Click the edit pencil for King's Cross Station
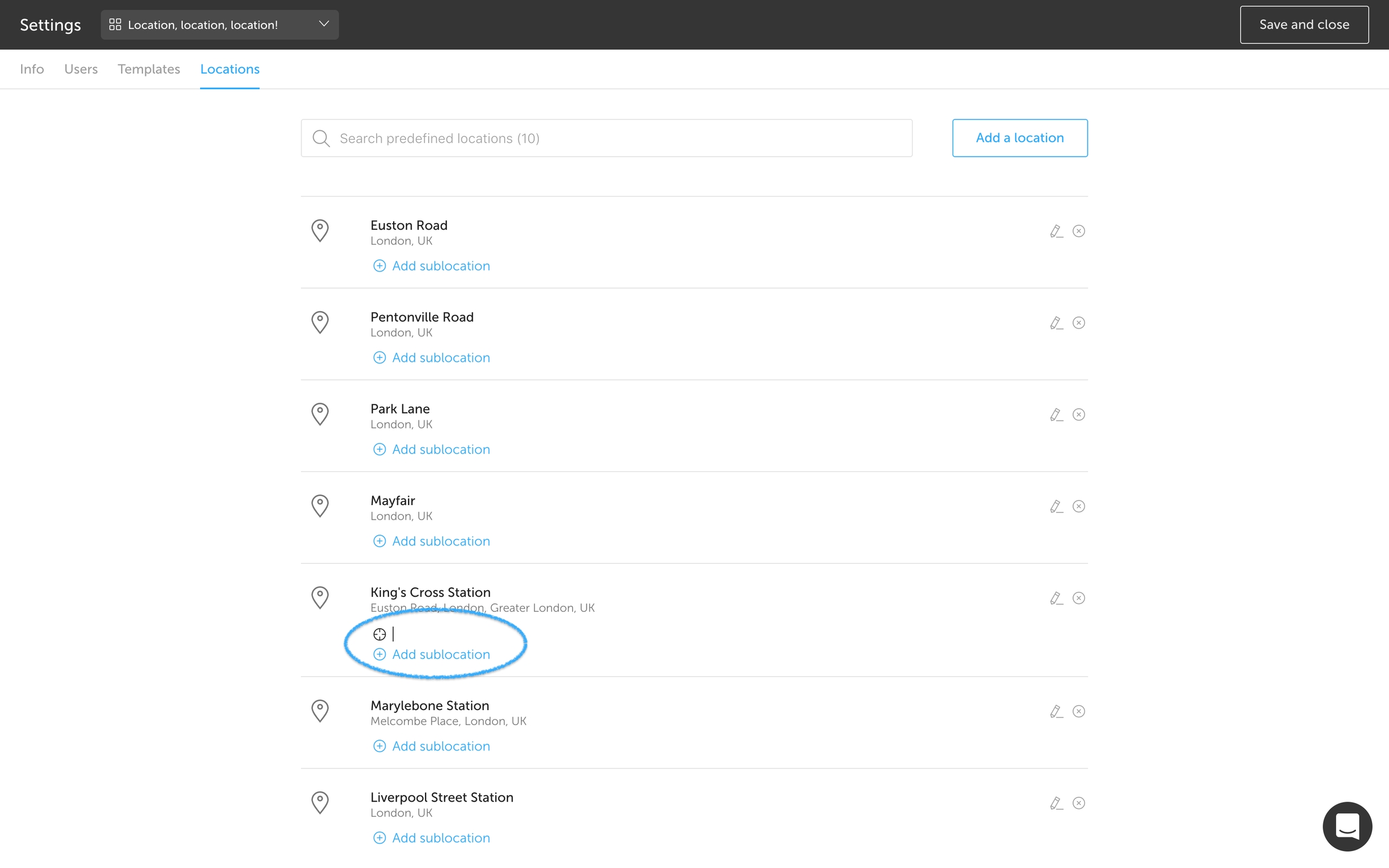Image resolution: width=1389 pixels, height=868 pixels. 1056,598
